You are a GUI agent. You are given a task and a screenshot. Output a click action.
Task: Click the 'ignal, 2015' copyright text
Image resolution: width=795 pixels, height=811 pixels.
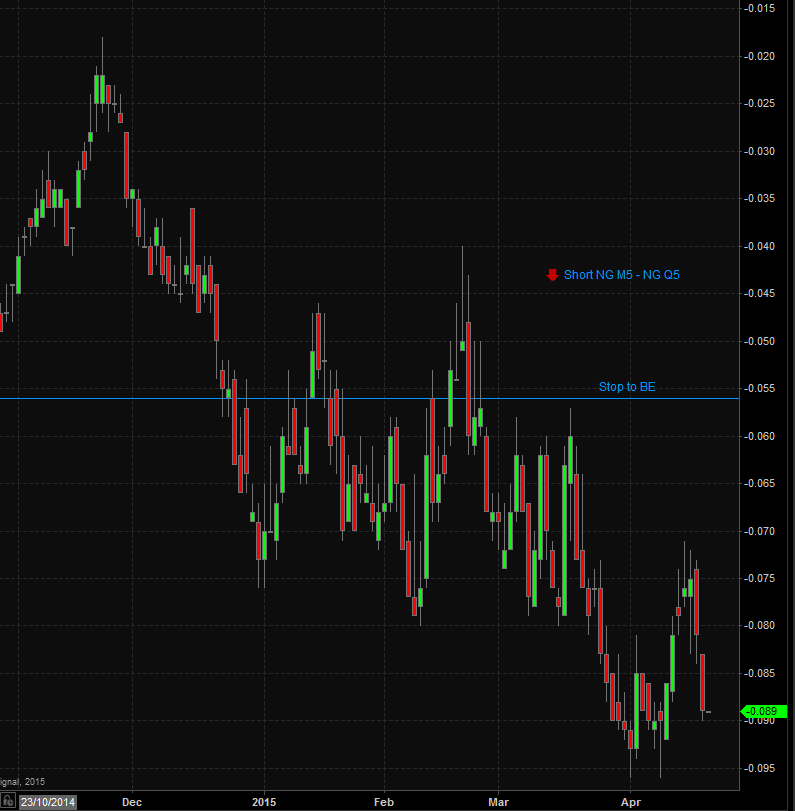pyautogui.click(x=23, y=782)
